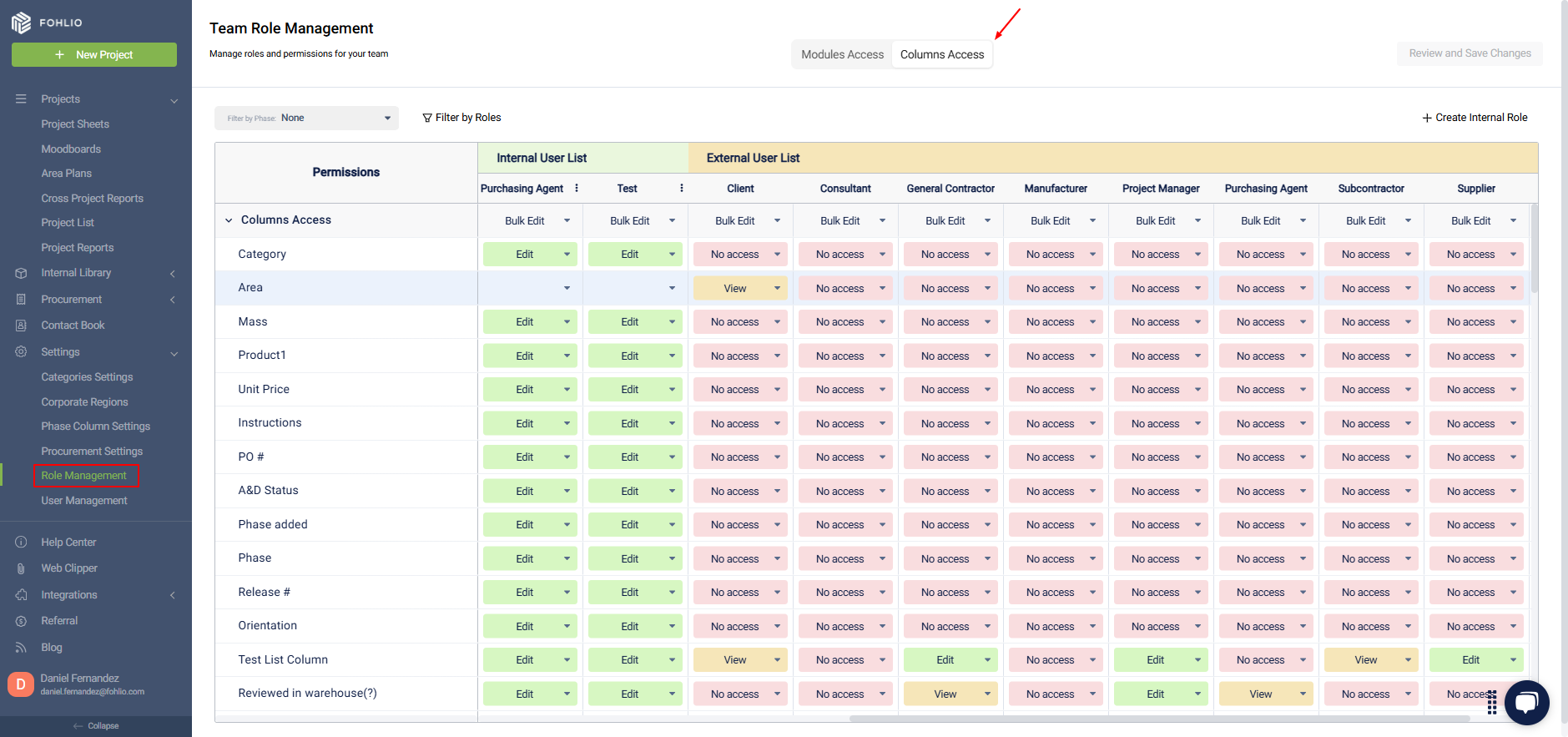Click the Orientation row label

click(x=267, y=626)
